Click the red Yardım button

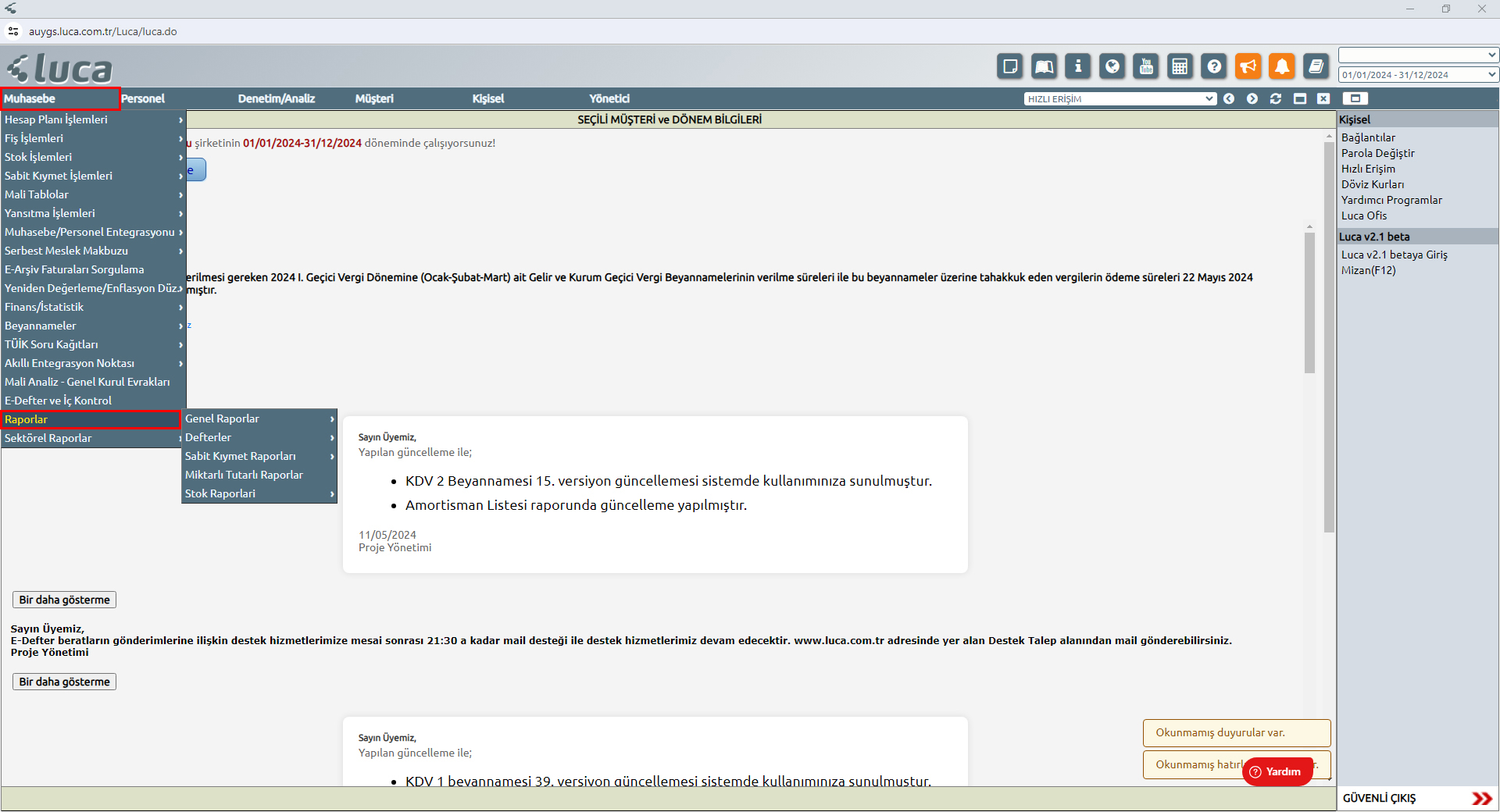[x=1277, y=771]
